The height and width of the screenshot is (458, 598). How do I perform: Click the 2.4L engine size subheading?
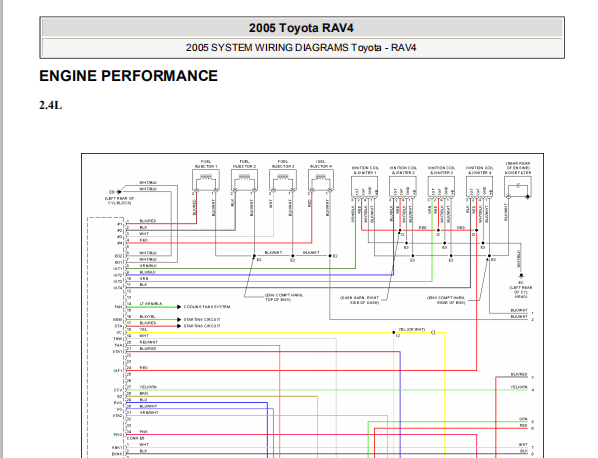coord(50,105)
